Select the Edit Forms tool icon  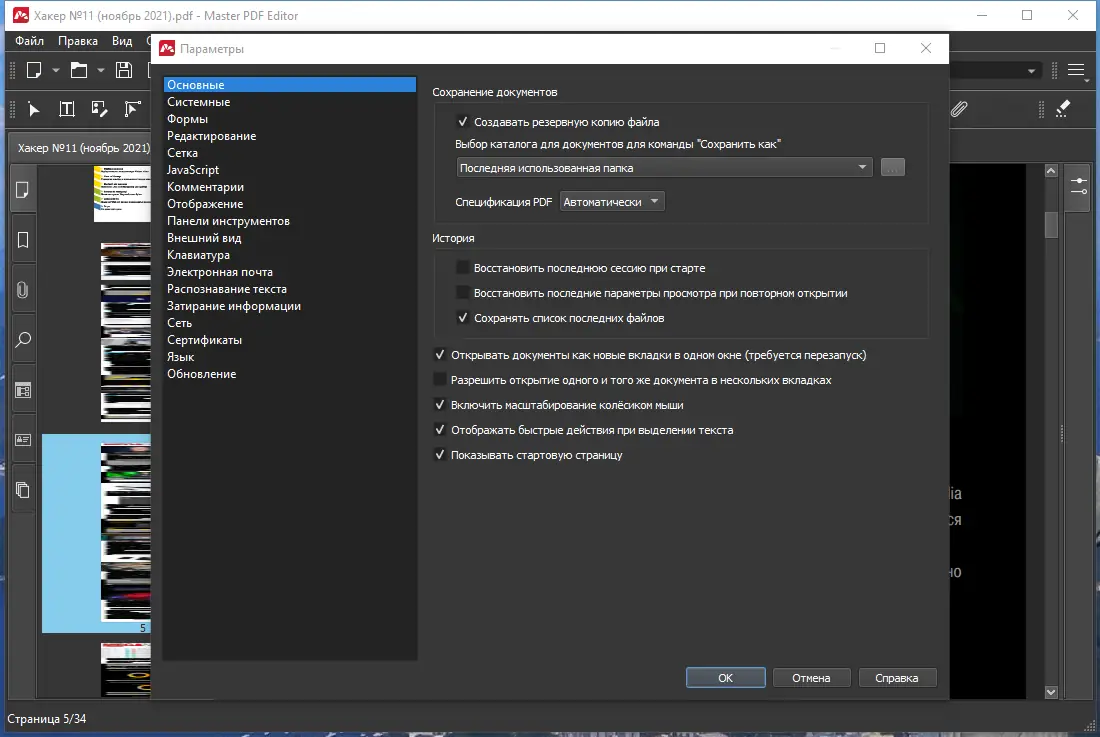coord(132,109)
